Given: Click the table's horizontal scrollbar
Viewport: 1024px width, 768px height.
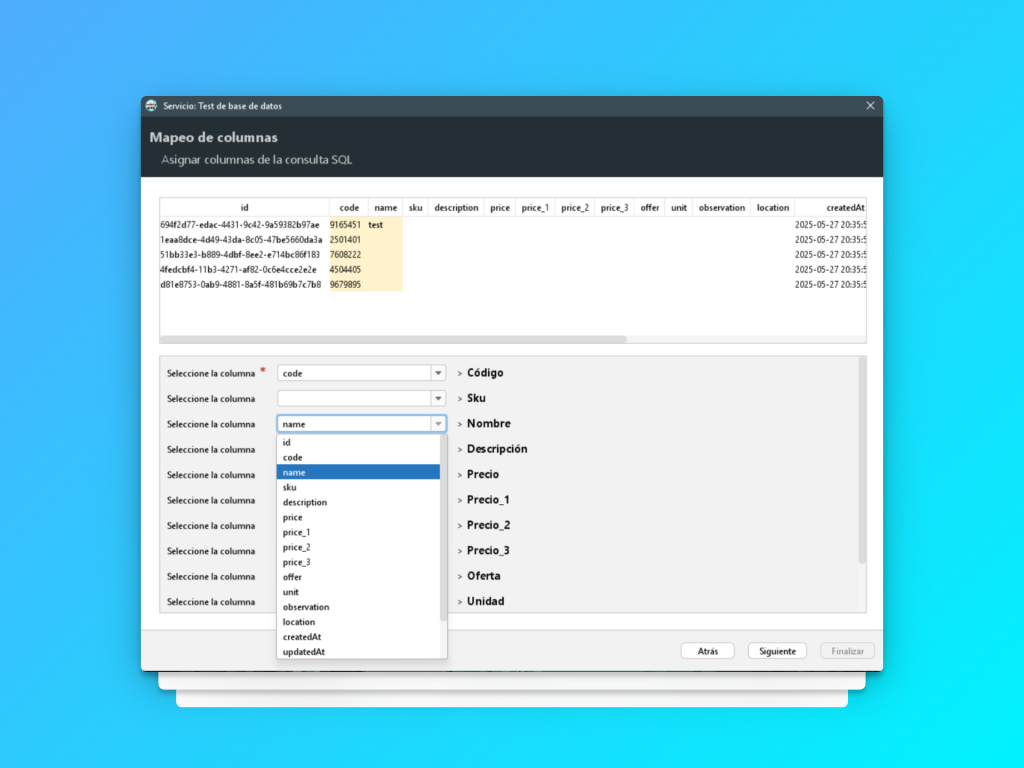Looking at the screenshot, I should point(393,339).
